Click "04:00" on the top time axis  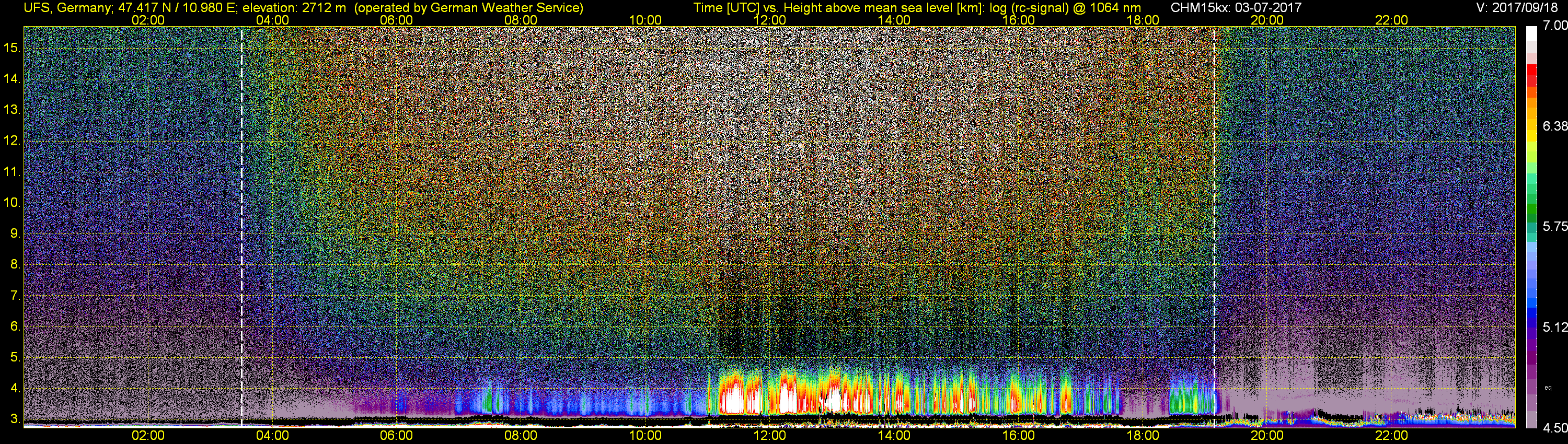[272, 20]
